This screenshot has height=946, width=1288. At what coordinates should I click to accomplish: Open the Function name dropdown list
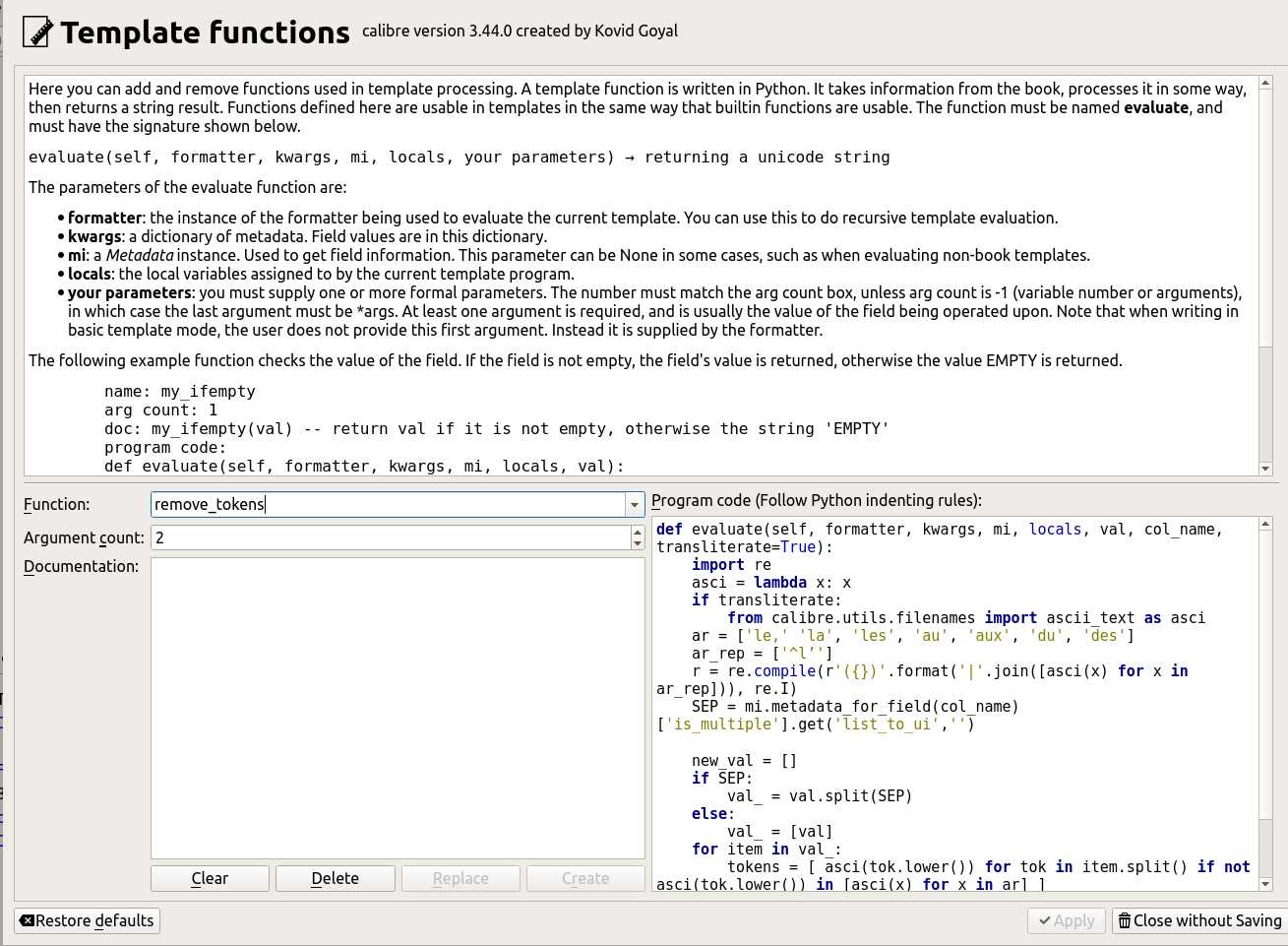pyautogui.click(x=635, y=505)
